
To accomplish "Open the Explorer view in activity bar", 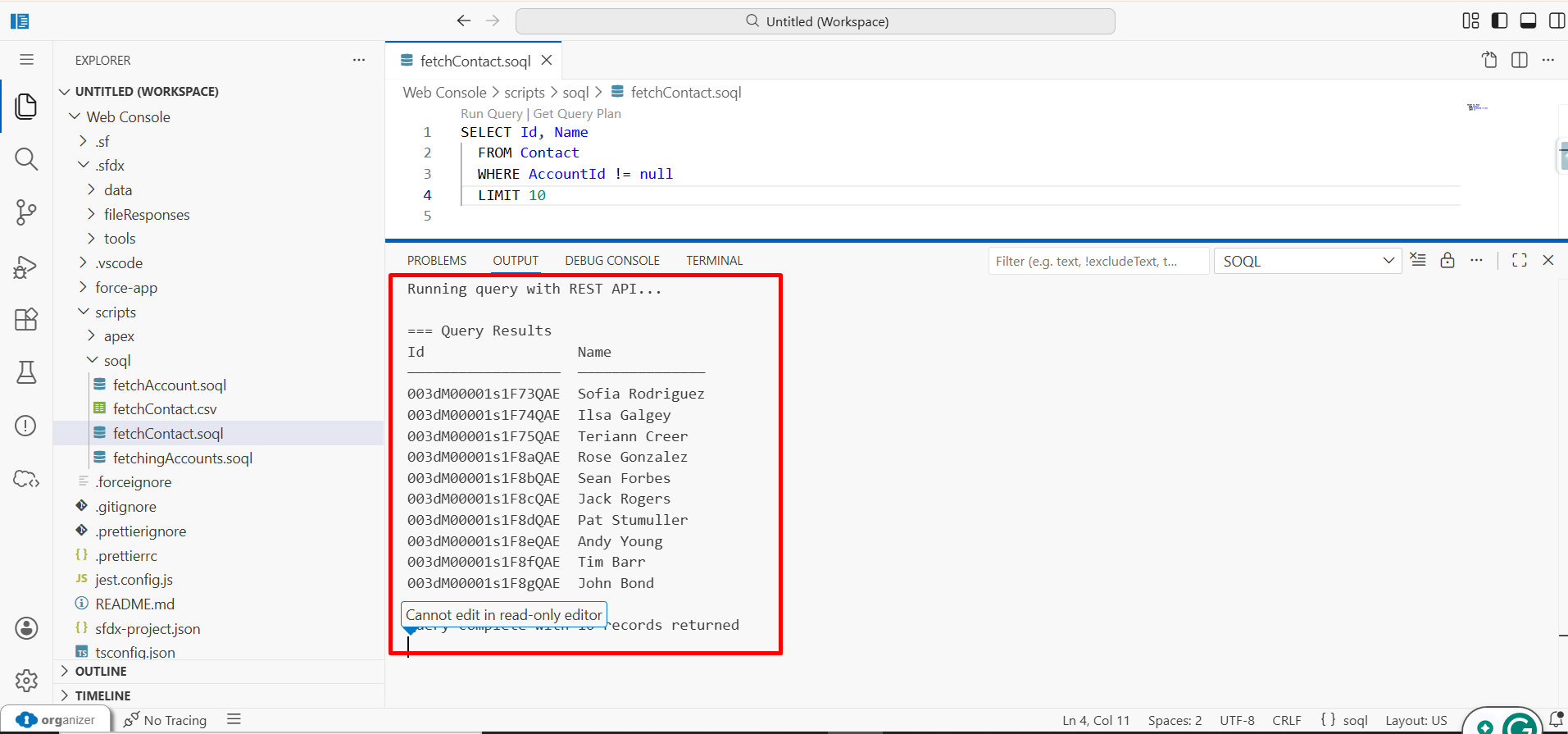I will click(x=26, y=106).
